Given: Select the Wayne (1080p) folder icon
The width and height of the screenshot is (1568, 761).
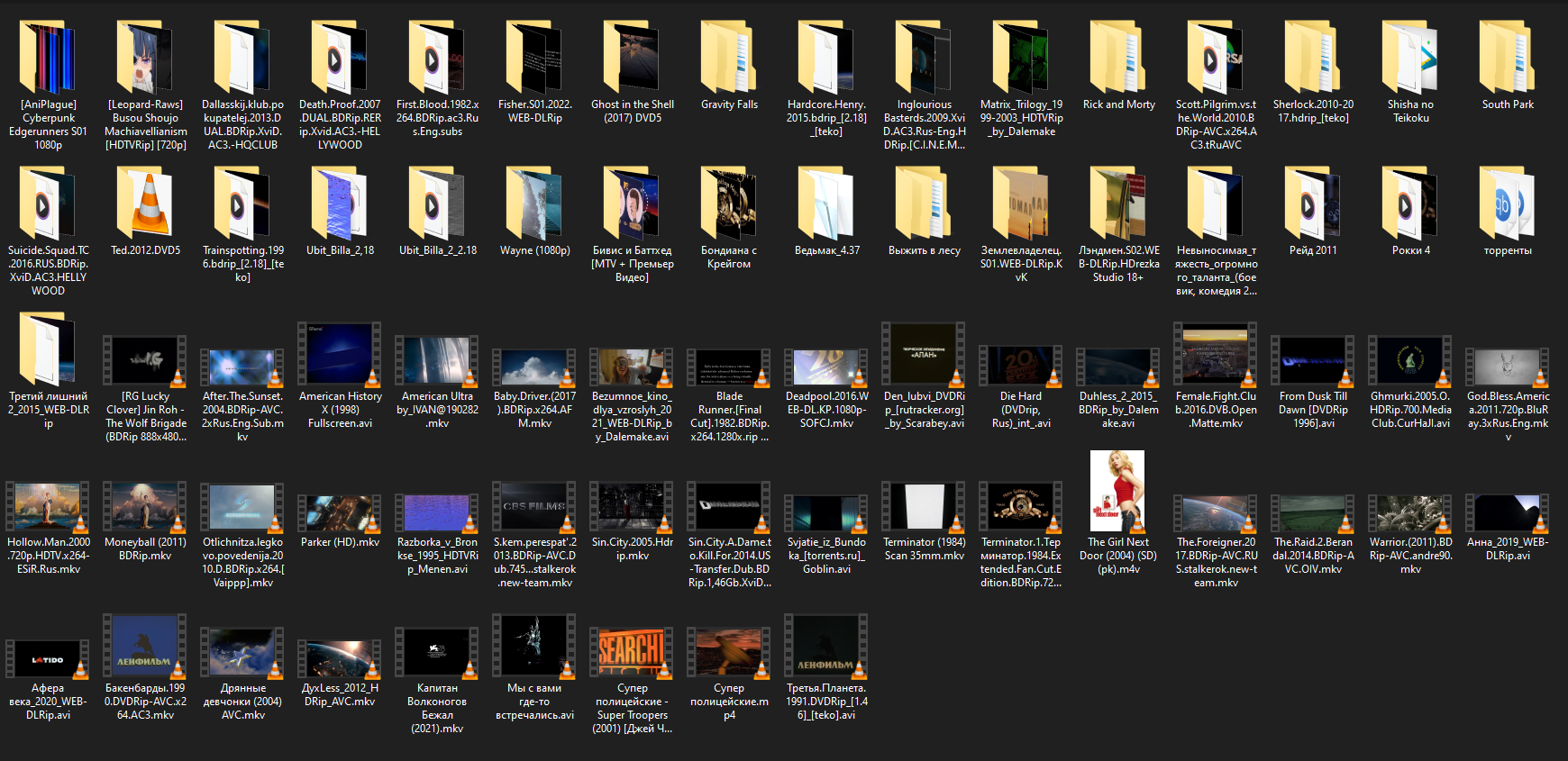Looking at the screenshot, I should click(x=534, y=204).
